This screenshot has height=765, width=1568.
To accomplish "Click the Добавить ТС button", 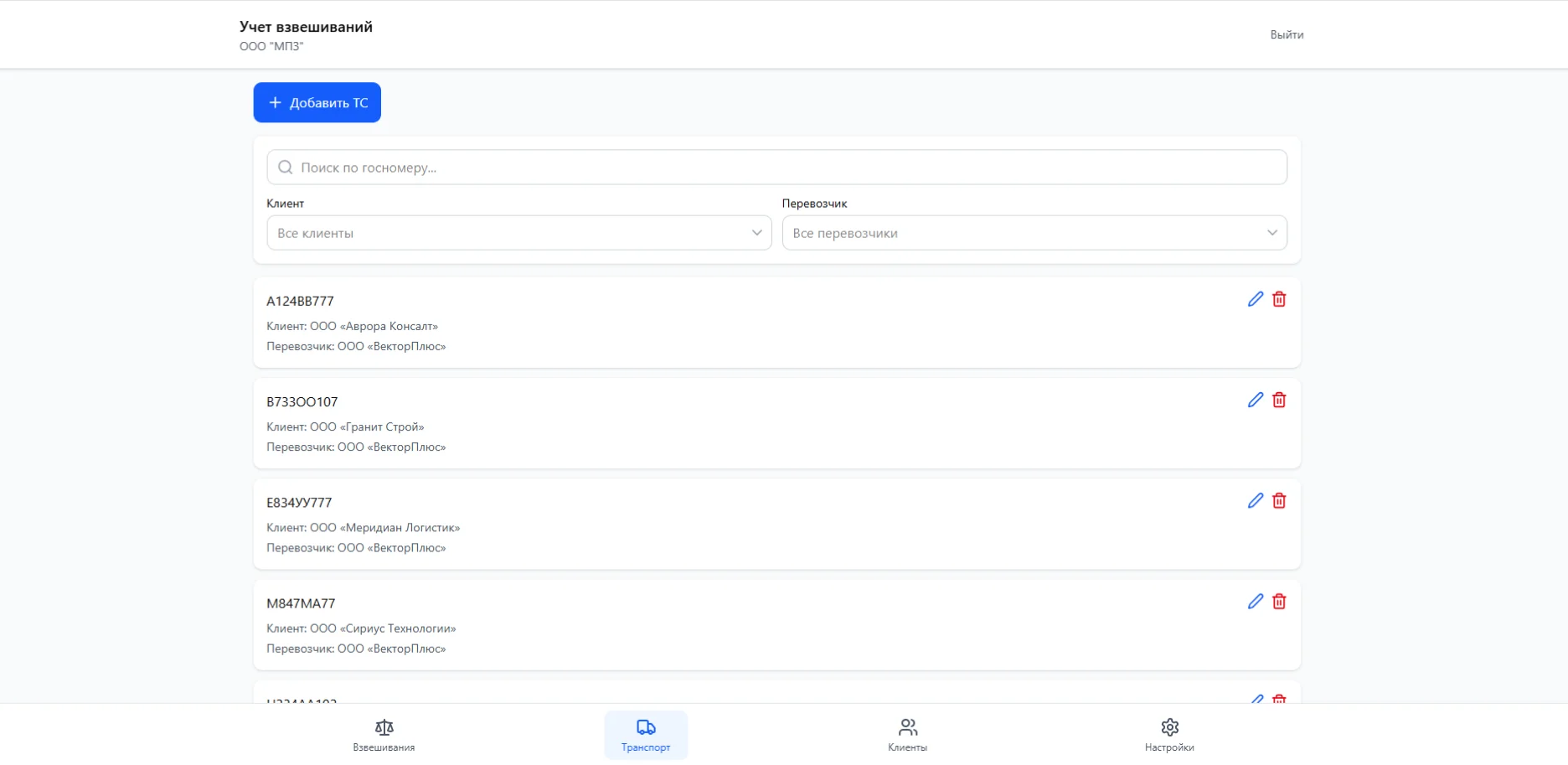I will (x=317, y=102).
